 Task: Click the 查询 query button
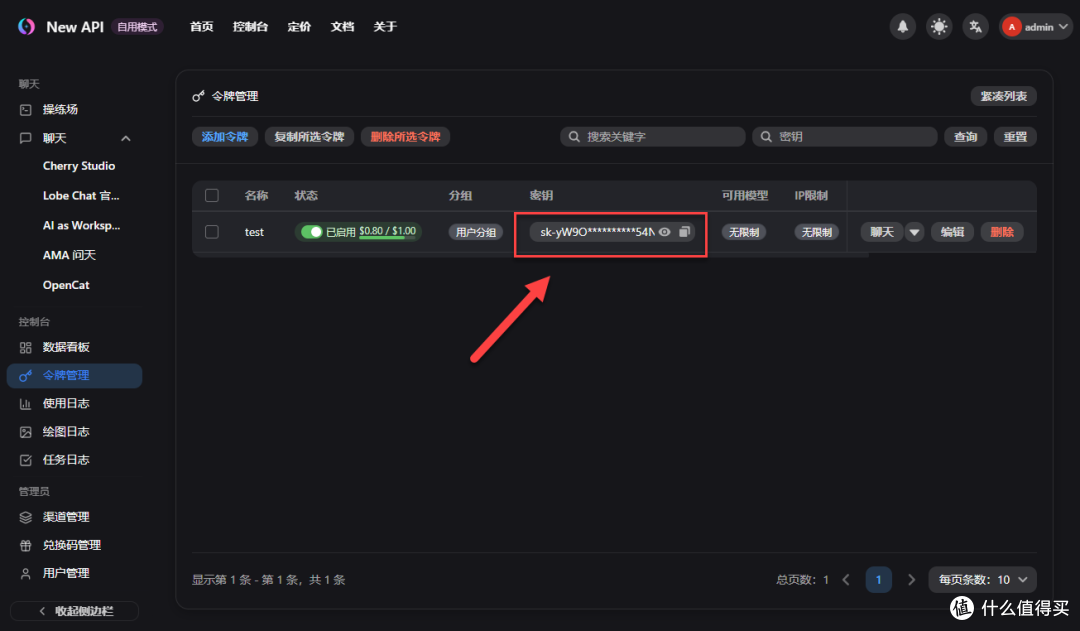(966, 136)
